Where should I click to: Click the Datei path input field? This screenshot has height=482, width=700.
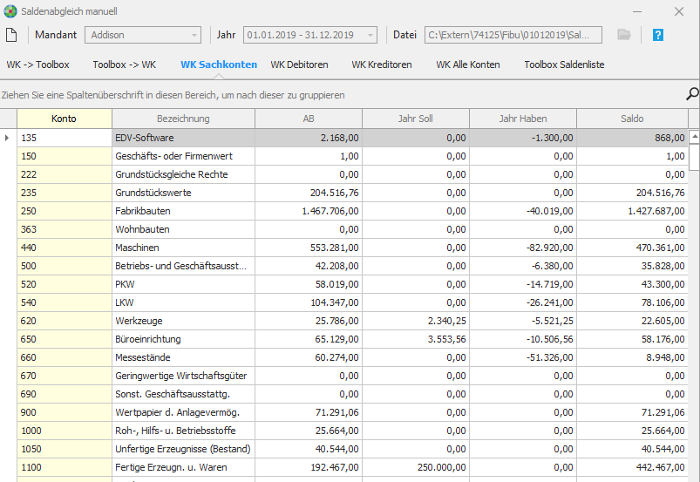coord(513,35)
